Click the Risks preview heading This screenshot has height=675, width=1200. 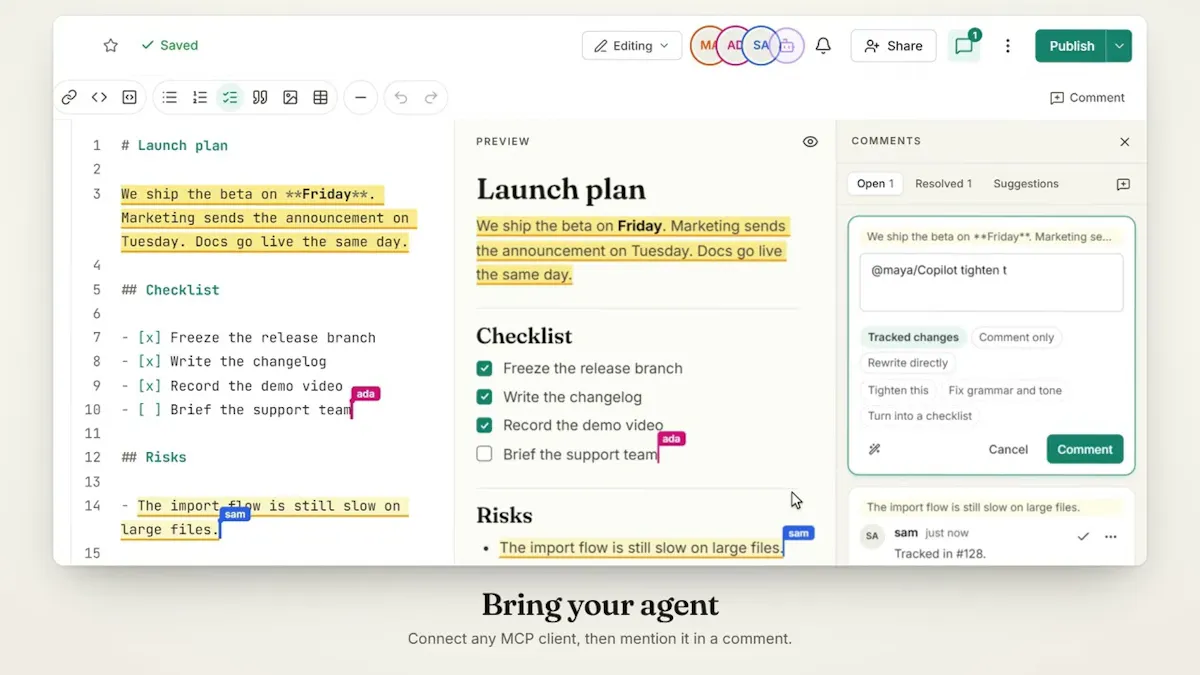[x=504, y=515]
